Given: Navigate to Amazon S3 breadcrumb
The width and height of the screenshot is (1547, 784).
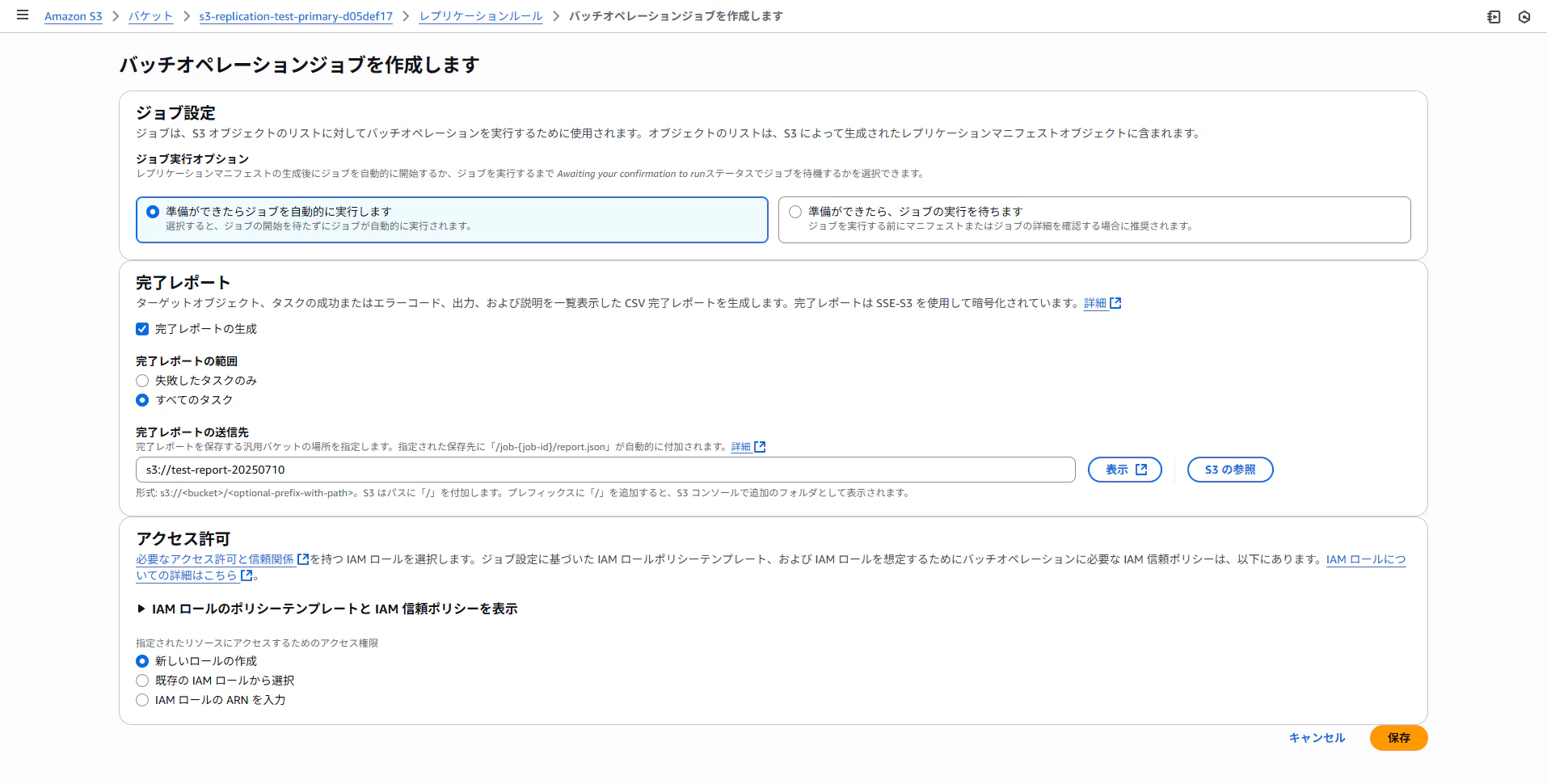Looking at the screenshot, I should pos(73,15).
